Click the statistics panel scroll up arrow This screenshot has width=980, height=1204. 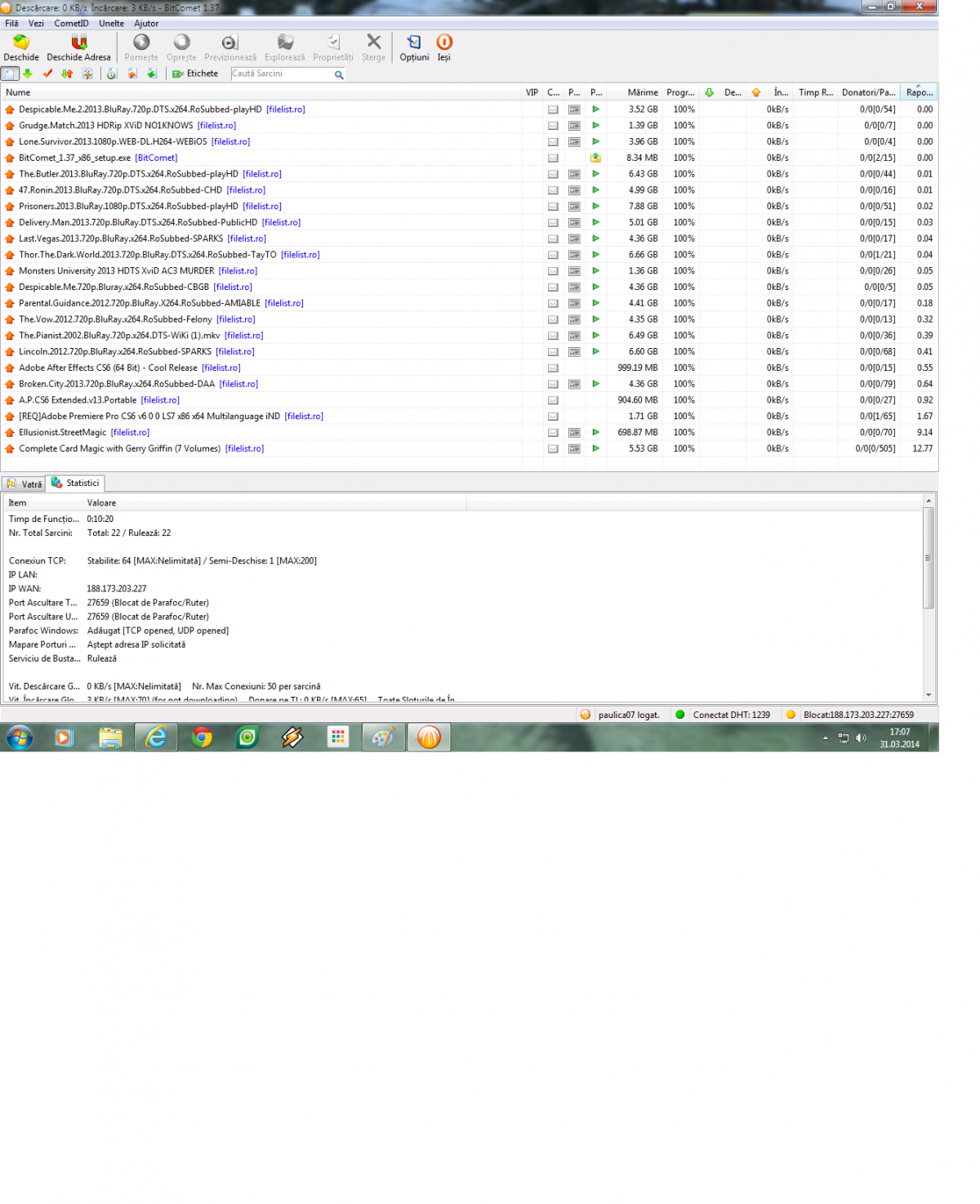click(x=929, y=500)
